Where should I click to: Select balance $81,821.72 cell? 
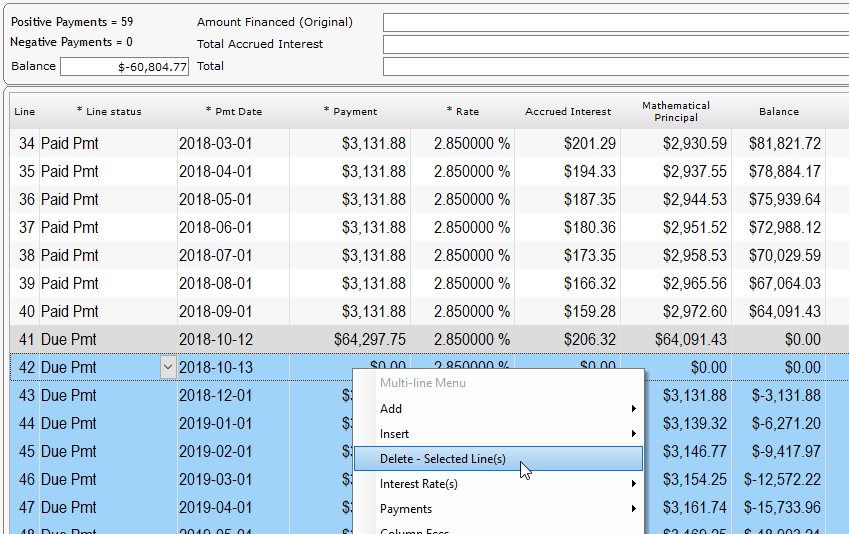(x=778, y=144)
